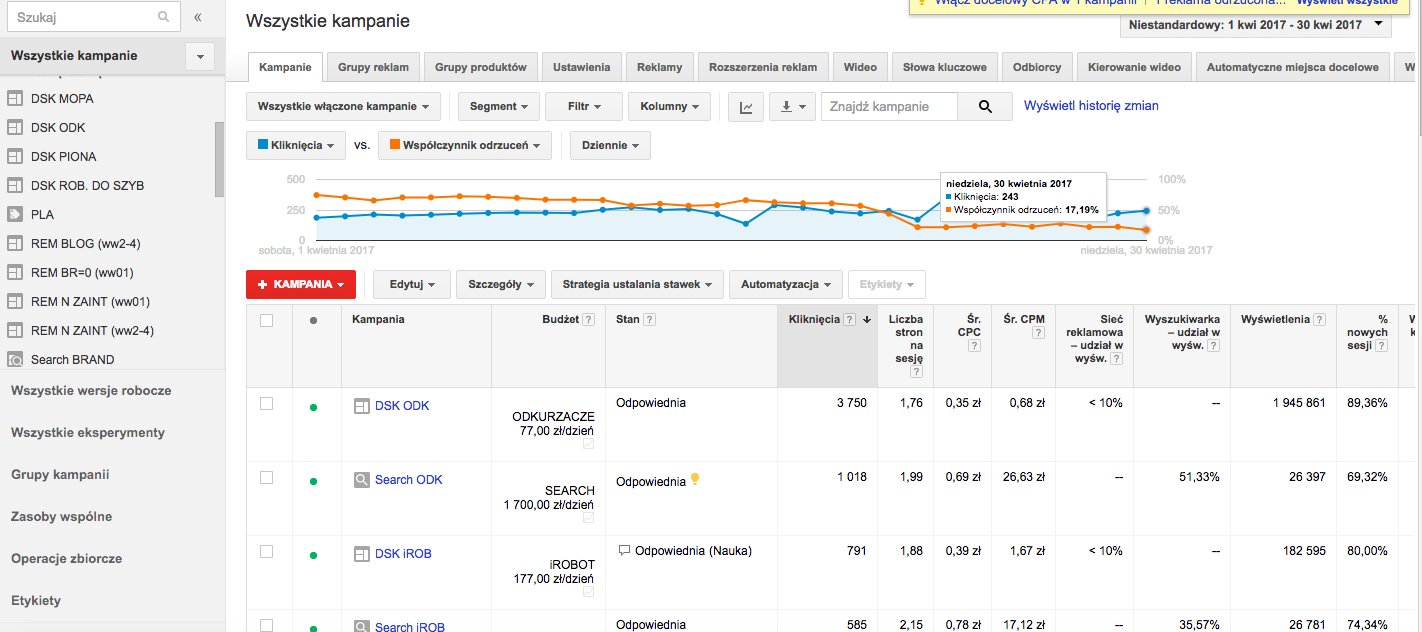This screenshot has width=1422, height=632.
Task: Toggle the select-all checkbox in table header
Action: tap(266, 320)
